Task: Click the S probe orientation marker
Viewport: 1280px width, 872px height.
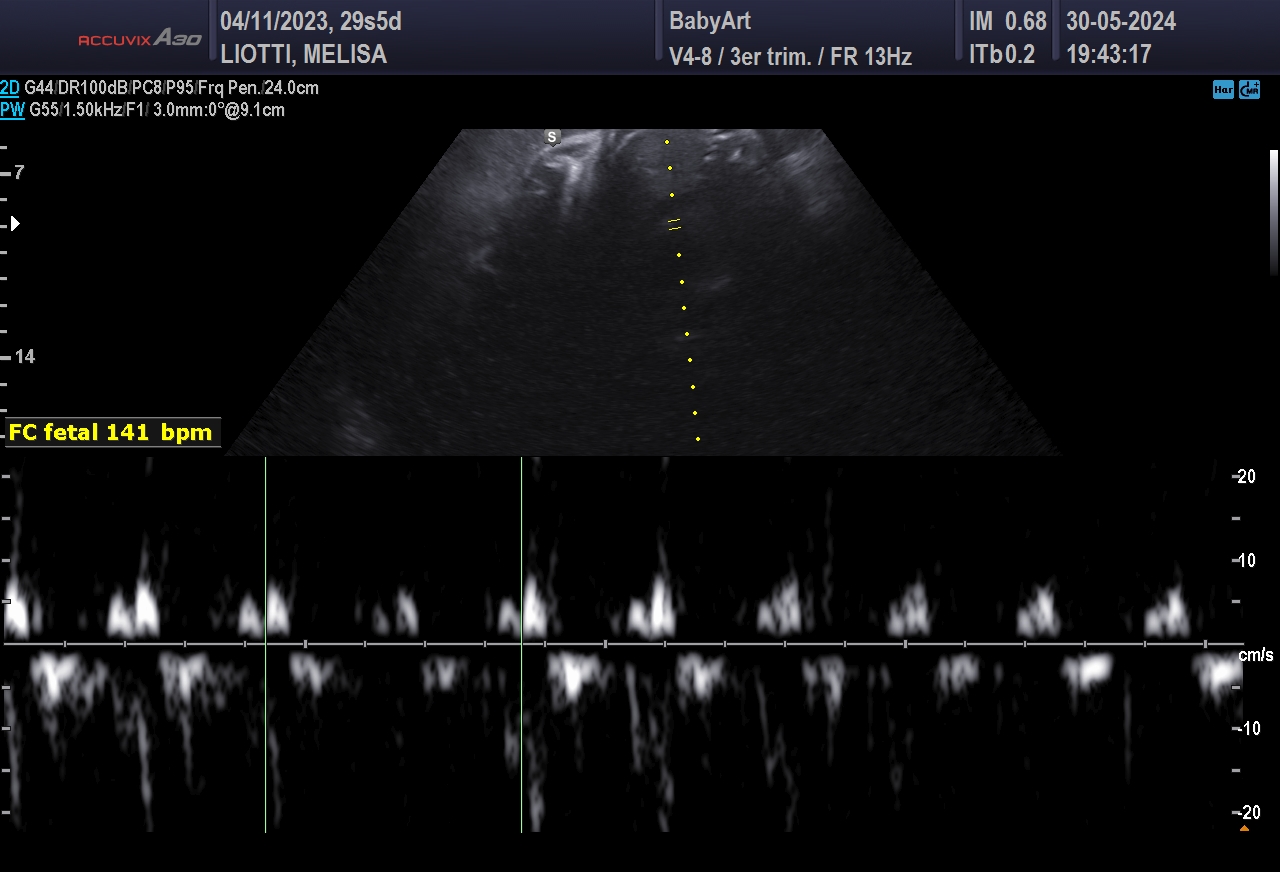Action: tap(551, 136)
